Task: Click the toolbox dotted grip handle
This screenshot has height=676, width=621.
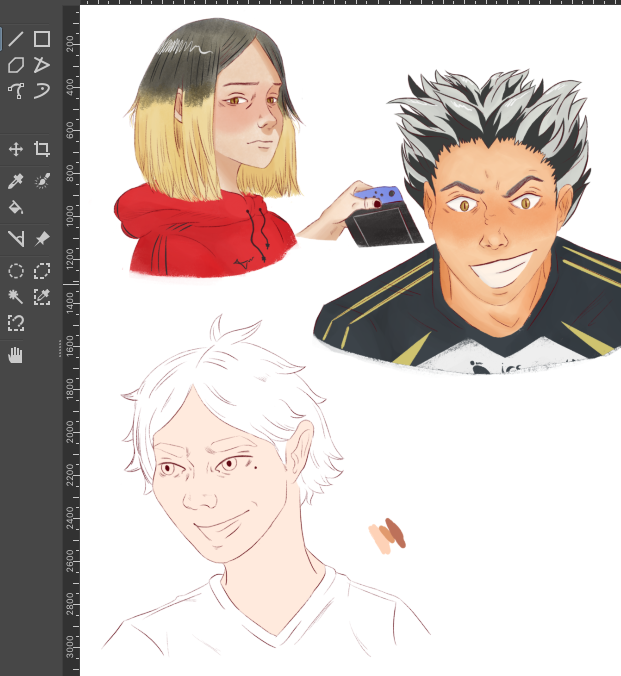Action: pos(60,348)
